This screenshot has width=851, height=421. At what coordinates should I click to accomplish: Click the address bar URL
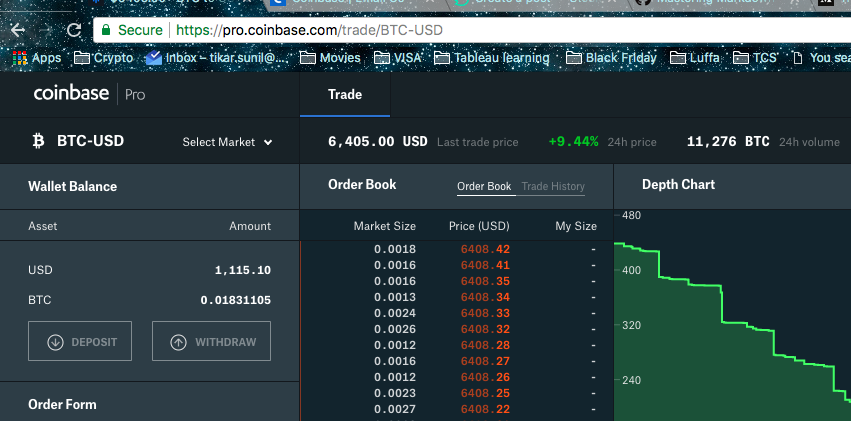pos(309,30)
